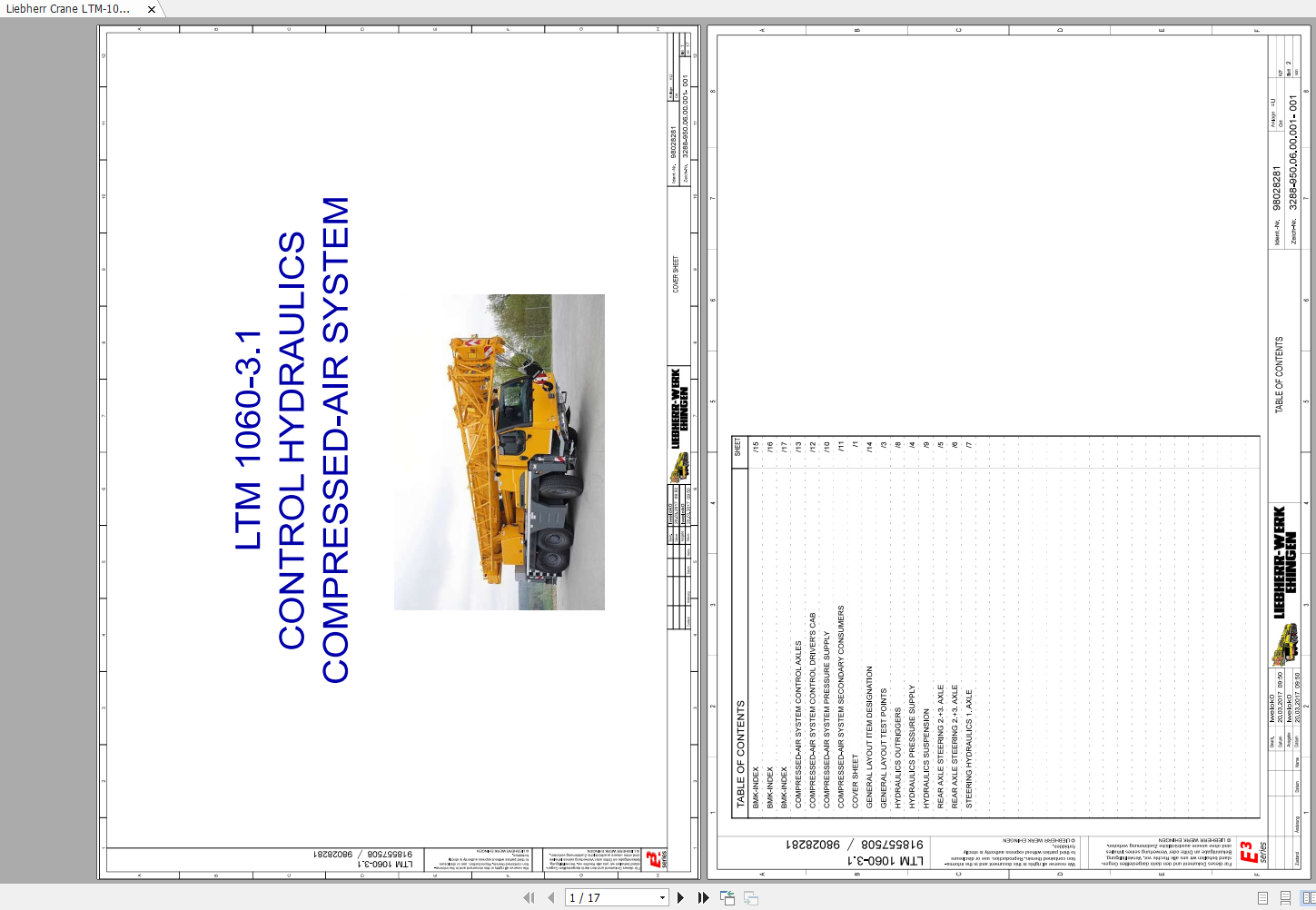Screen dimensions: 1316x910
Task: Go forward to the next view
Action: pyautogui.click(x=750, y=897)
